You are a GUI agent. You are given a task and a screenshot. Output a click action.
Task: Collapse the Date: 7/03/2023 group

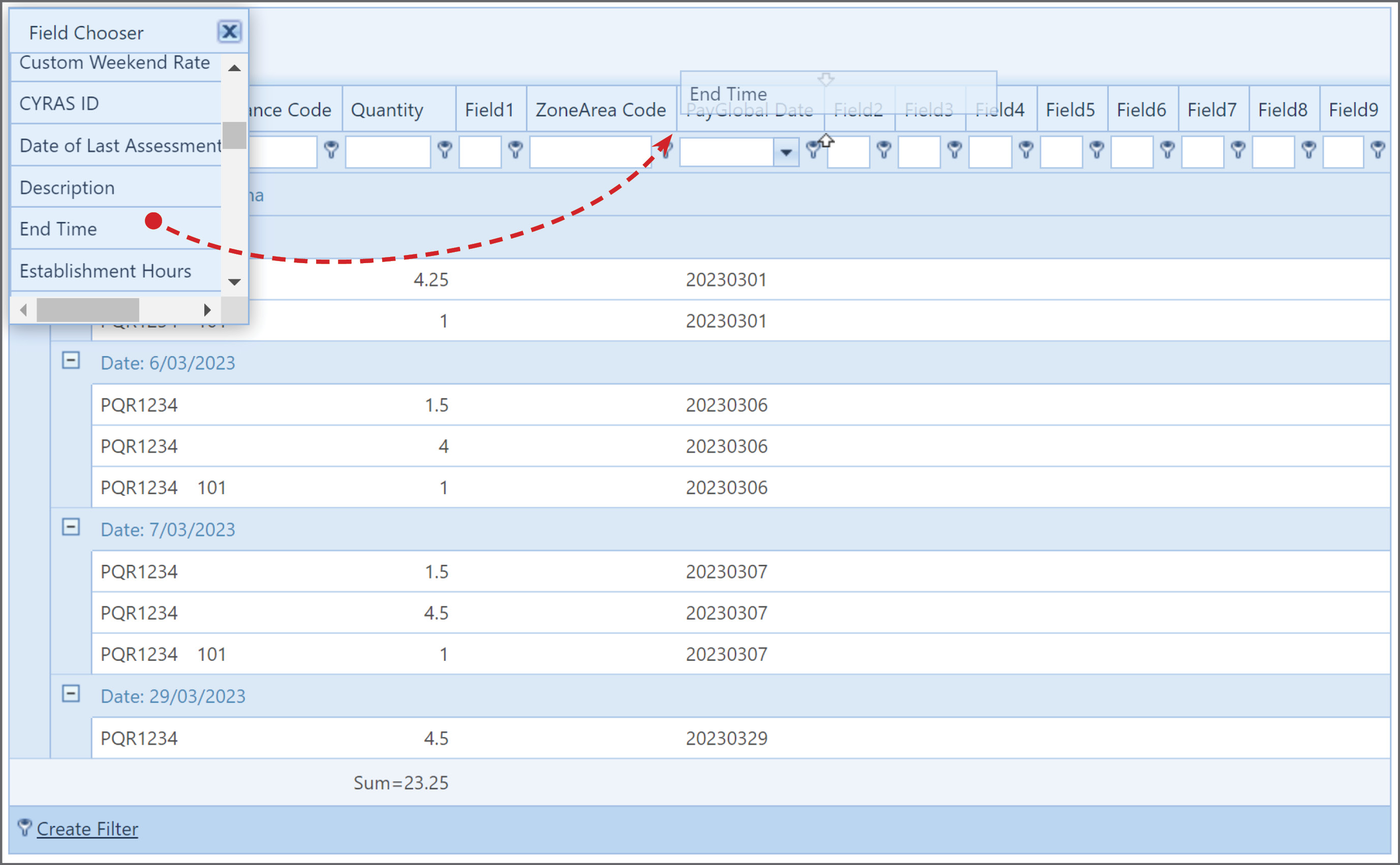tap(71, 527)
